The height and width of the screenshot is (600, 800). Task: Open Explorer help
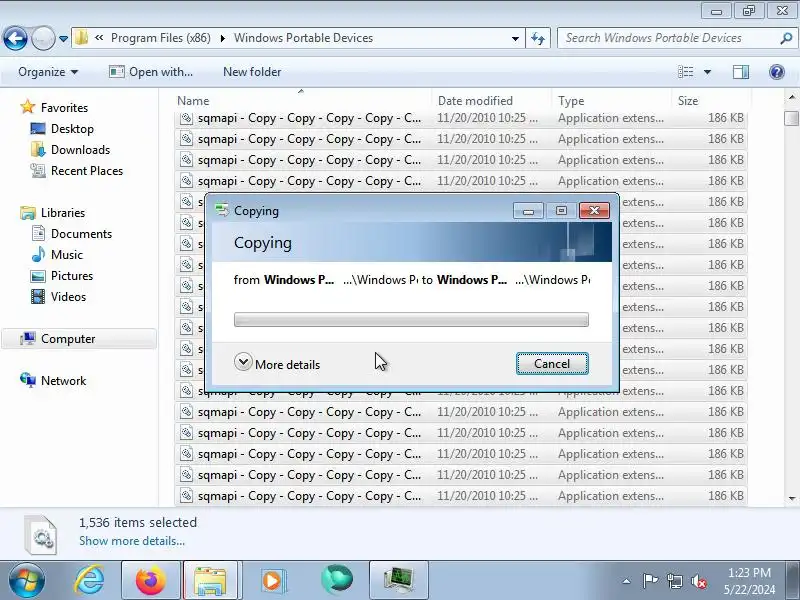[x=777, y=72]
